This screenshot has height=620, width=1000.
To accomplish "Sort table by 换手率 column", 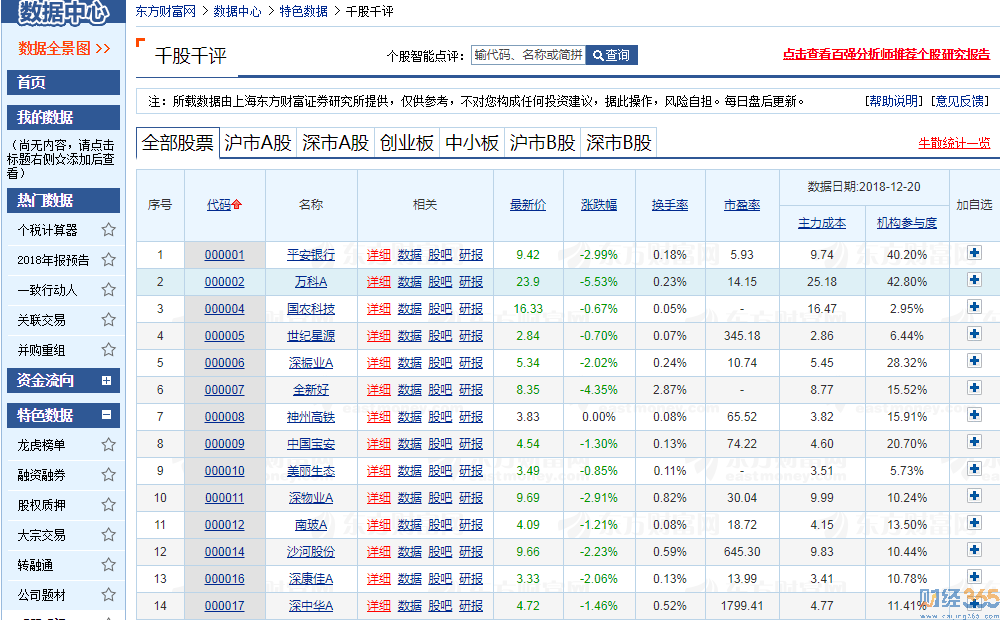I will pos(670,205).
